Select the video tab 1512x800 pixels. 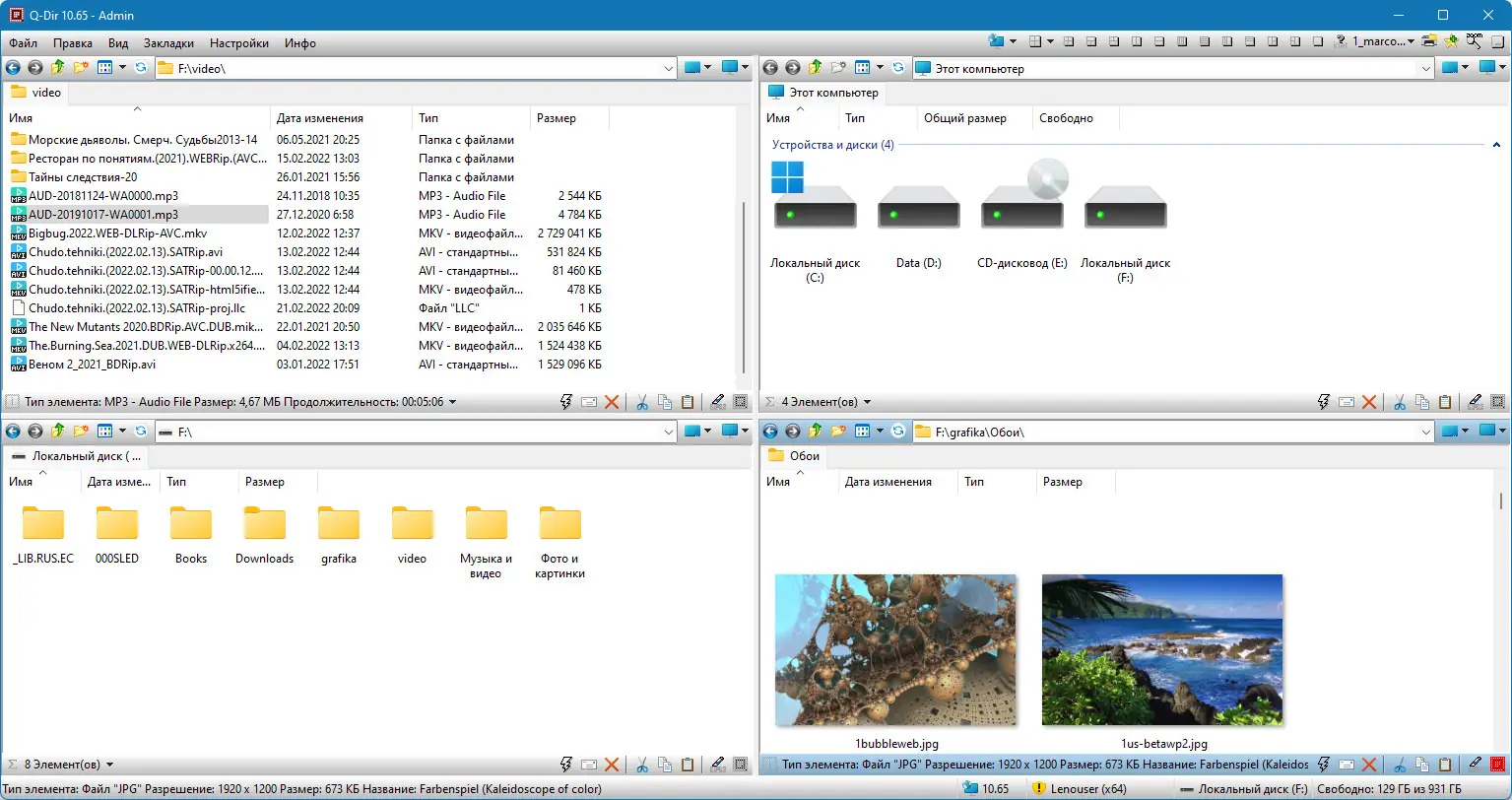(x=36, y=93)
